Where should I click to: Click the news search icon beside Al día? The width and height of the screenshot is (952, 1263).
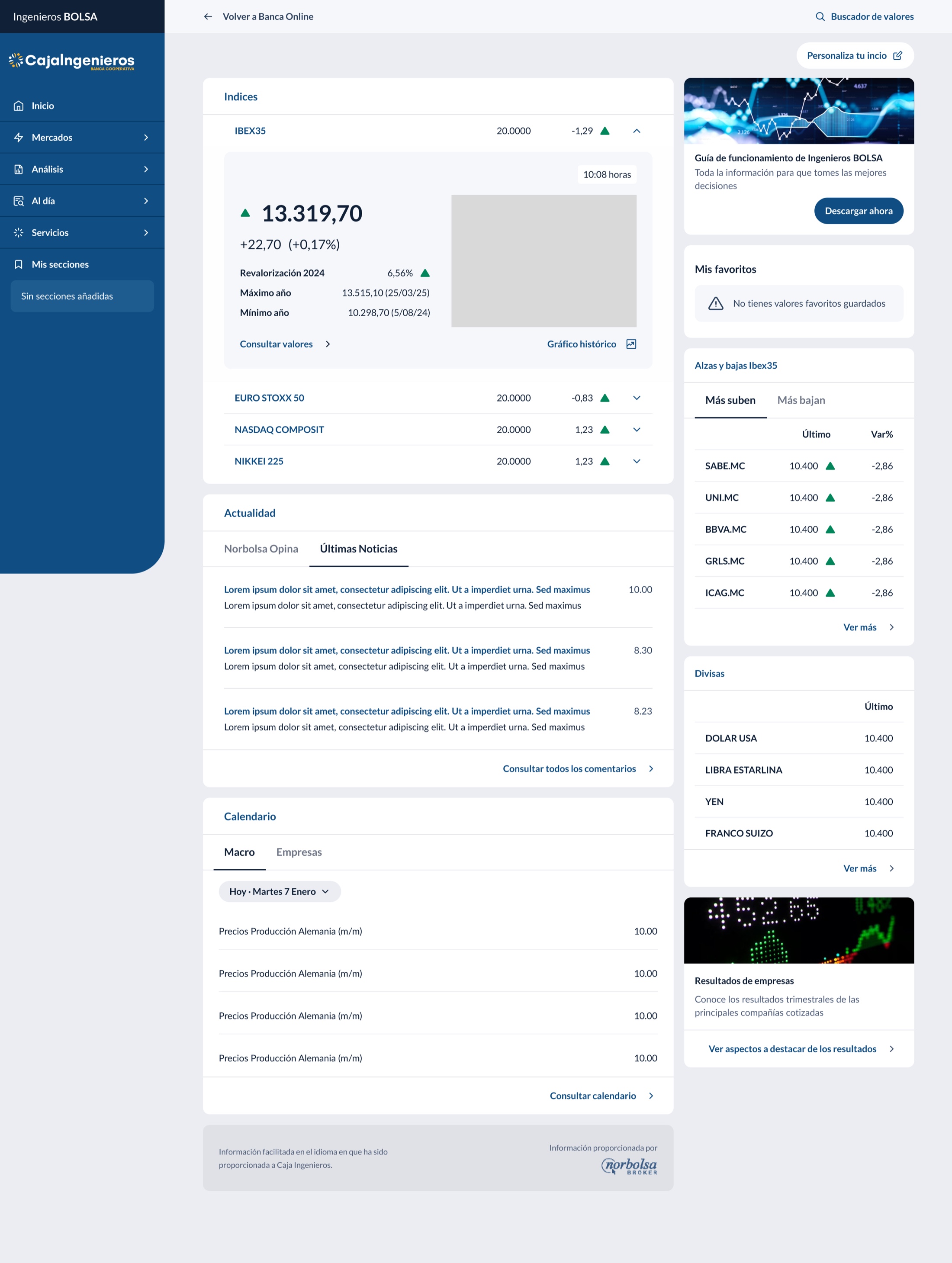19,201
